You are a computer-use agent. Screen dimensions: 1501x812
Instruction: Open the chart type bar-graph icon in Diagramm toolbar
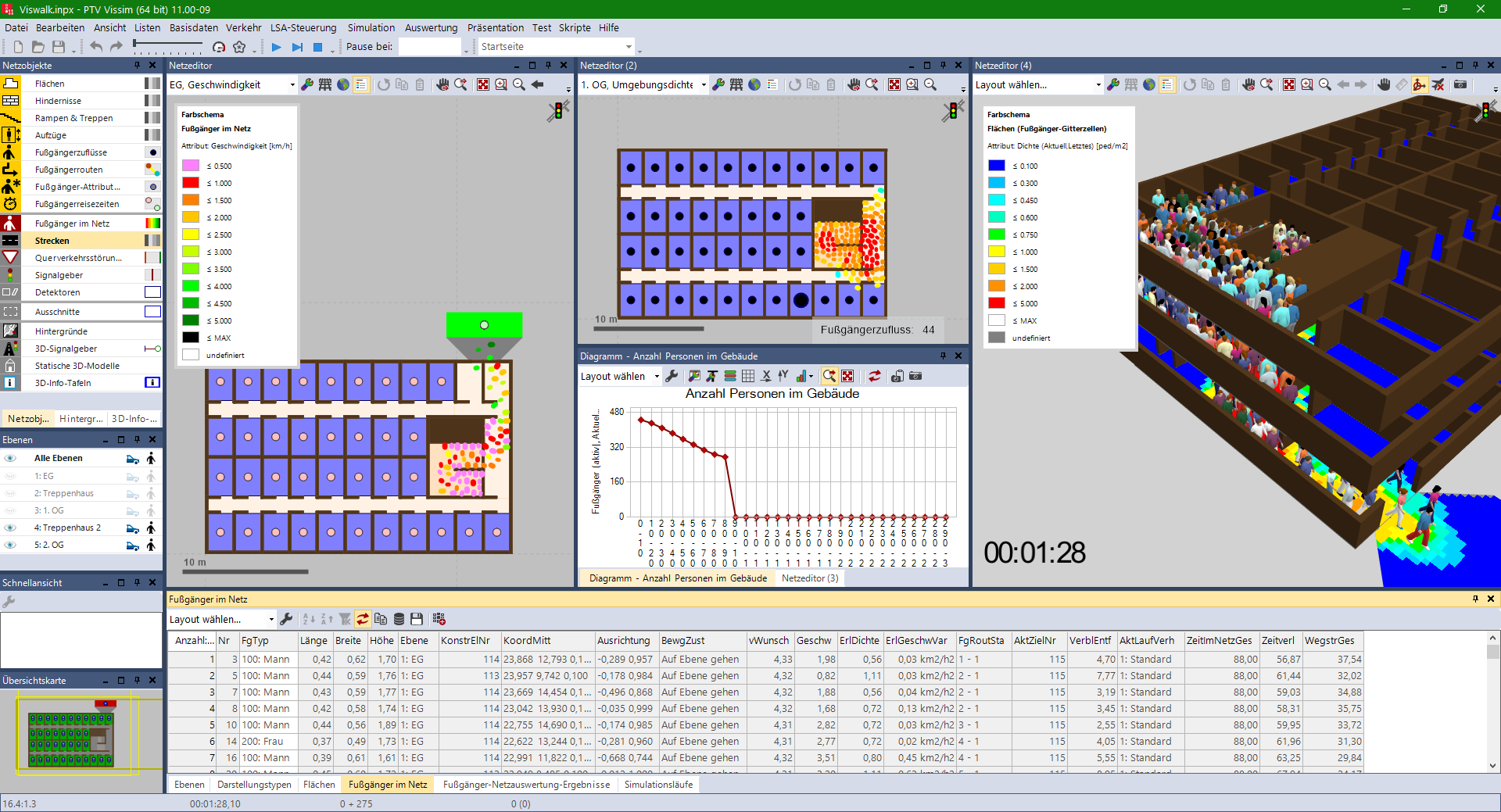coord(802,376)
